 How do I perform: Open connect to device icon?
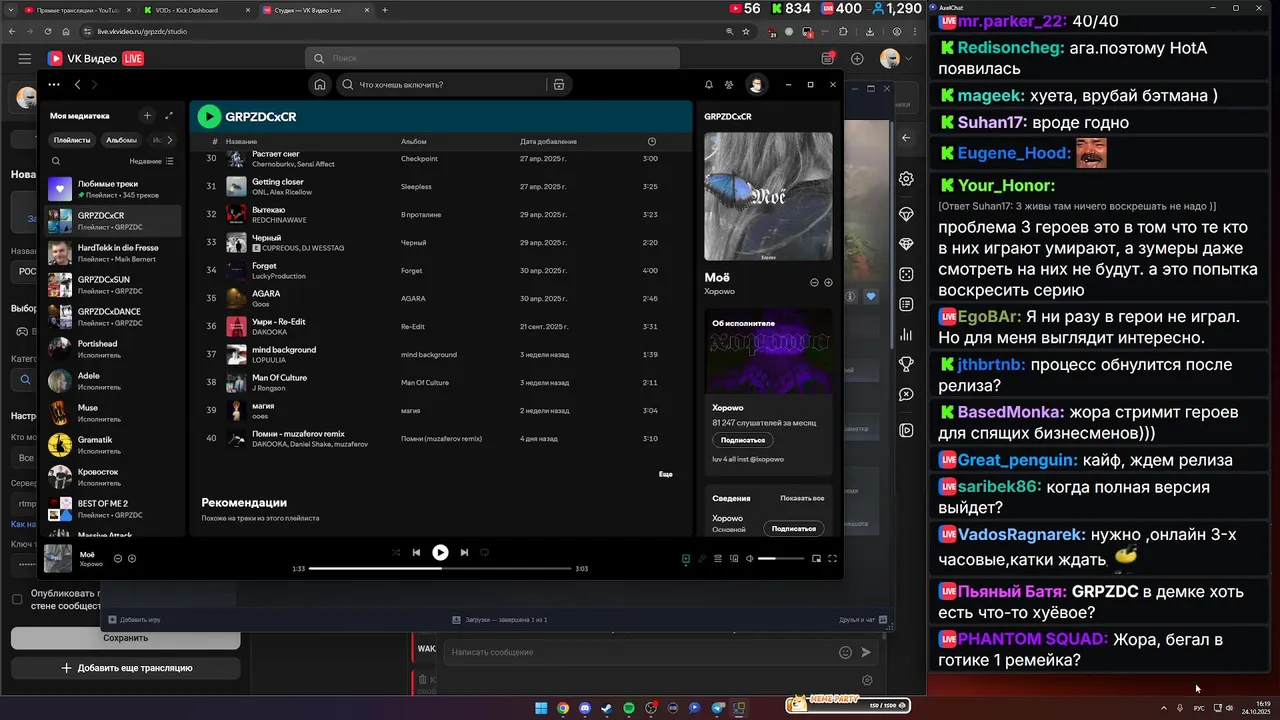point(734,559)
